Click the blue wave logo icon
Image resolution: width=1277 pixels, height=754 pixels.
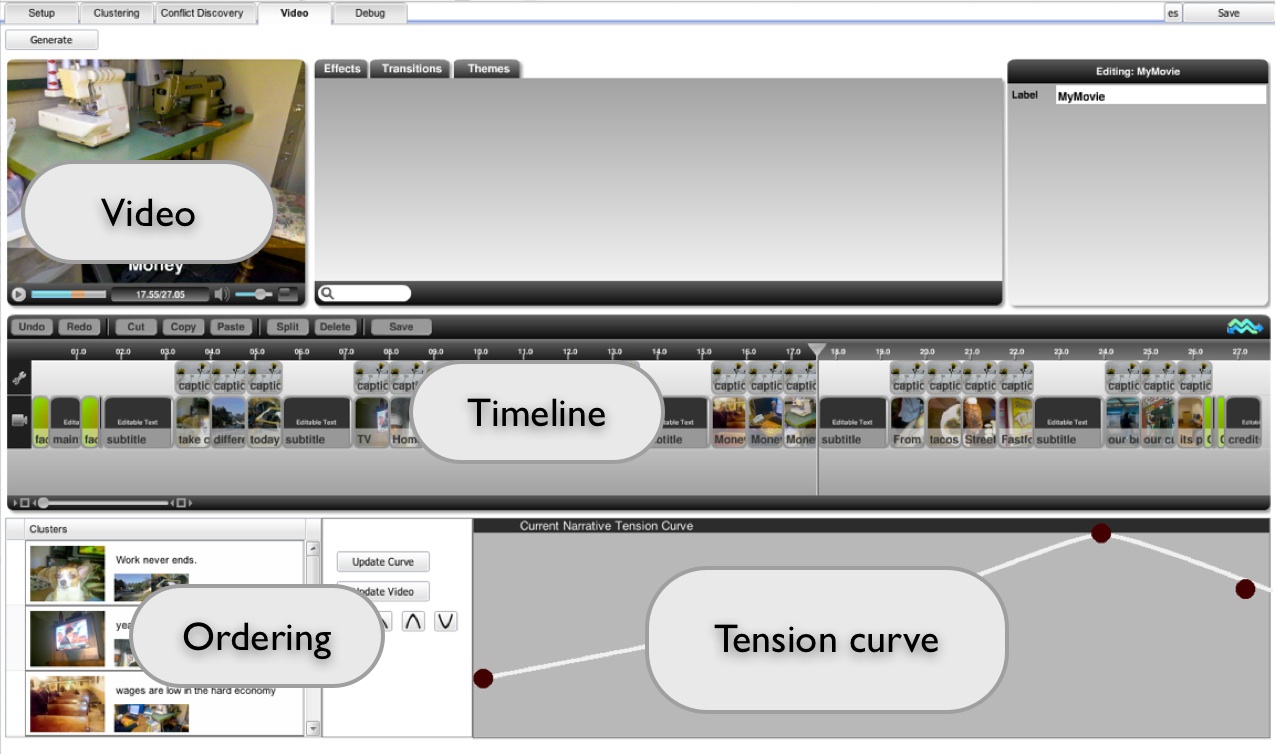(x=1244, y=327)
